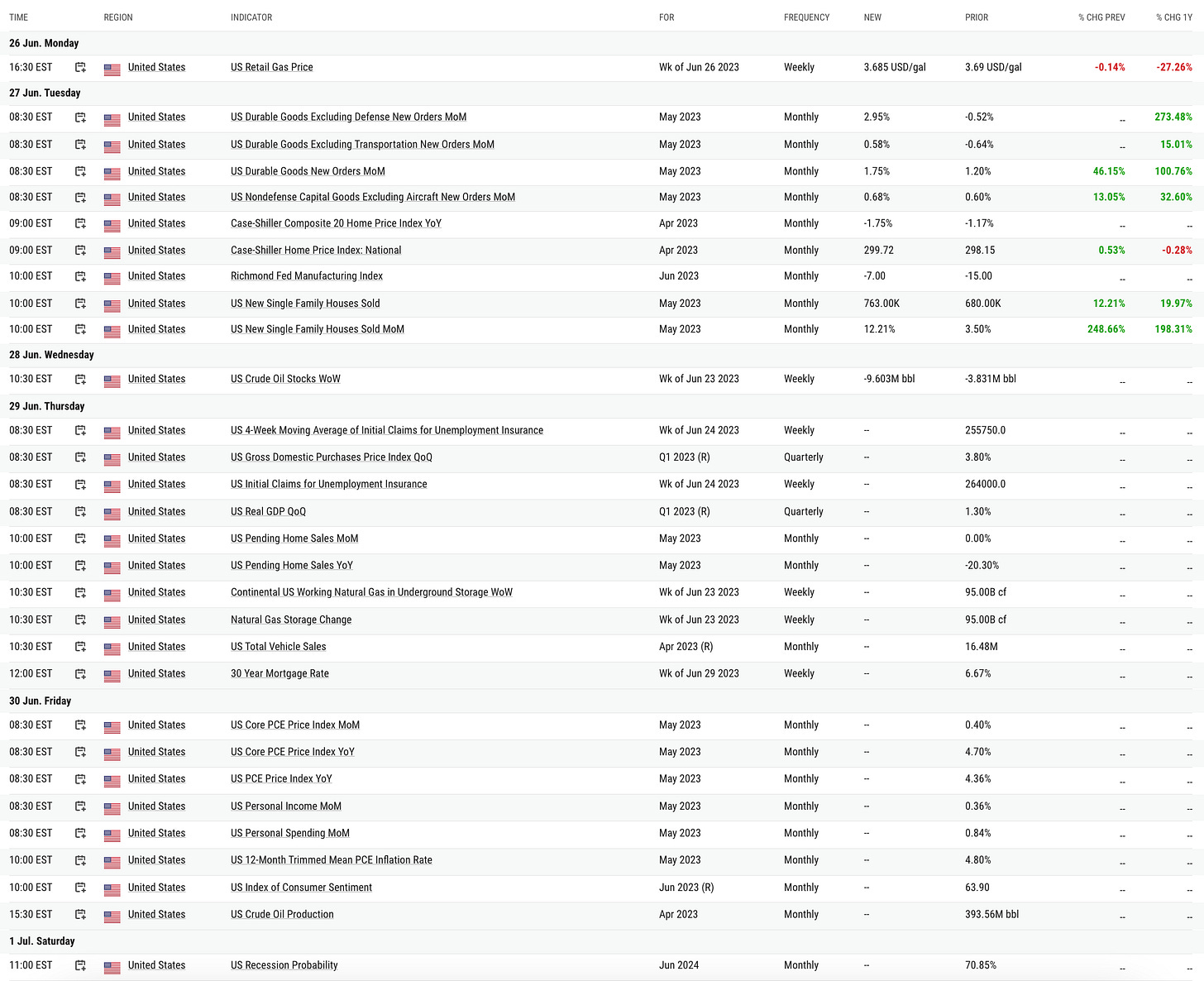Click calendar icon for Nondefense Capital Goods row
The image size is (1204, 981).
[x=80, y=198]
